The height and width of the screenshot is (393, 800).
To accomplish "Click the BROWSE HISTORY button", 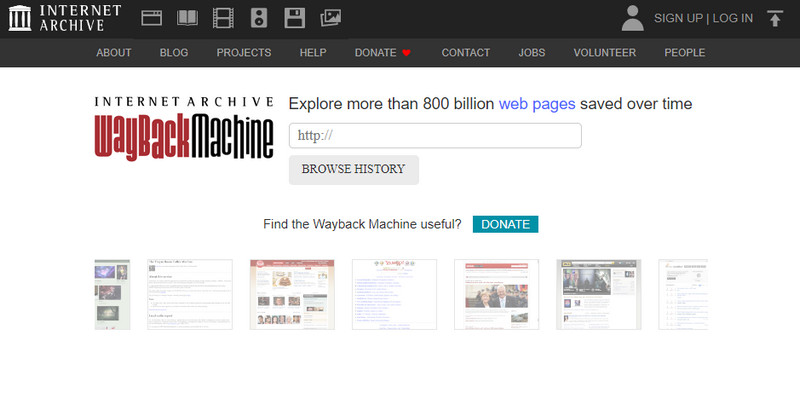I will tap(354, 169).
